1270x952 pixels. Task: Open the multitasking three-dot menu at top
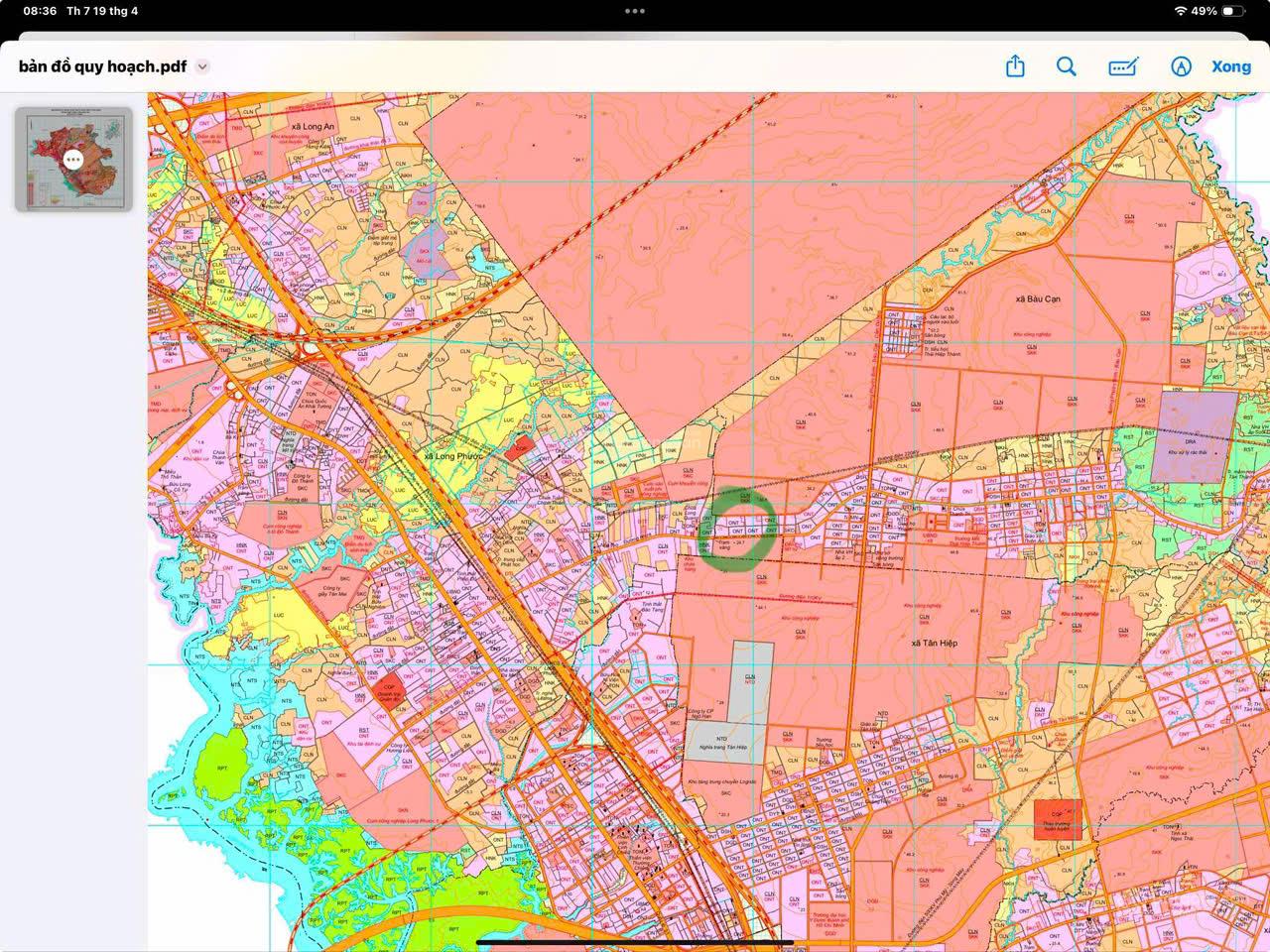pyautogui.click(x=635, y=11)
